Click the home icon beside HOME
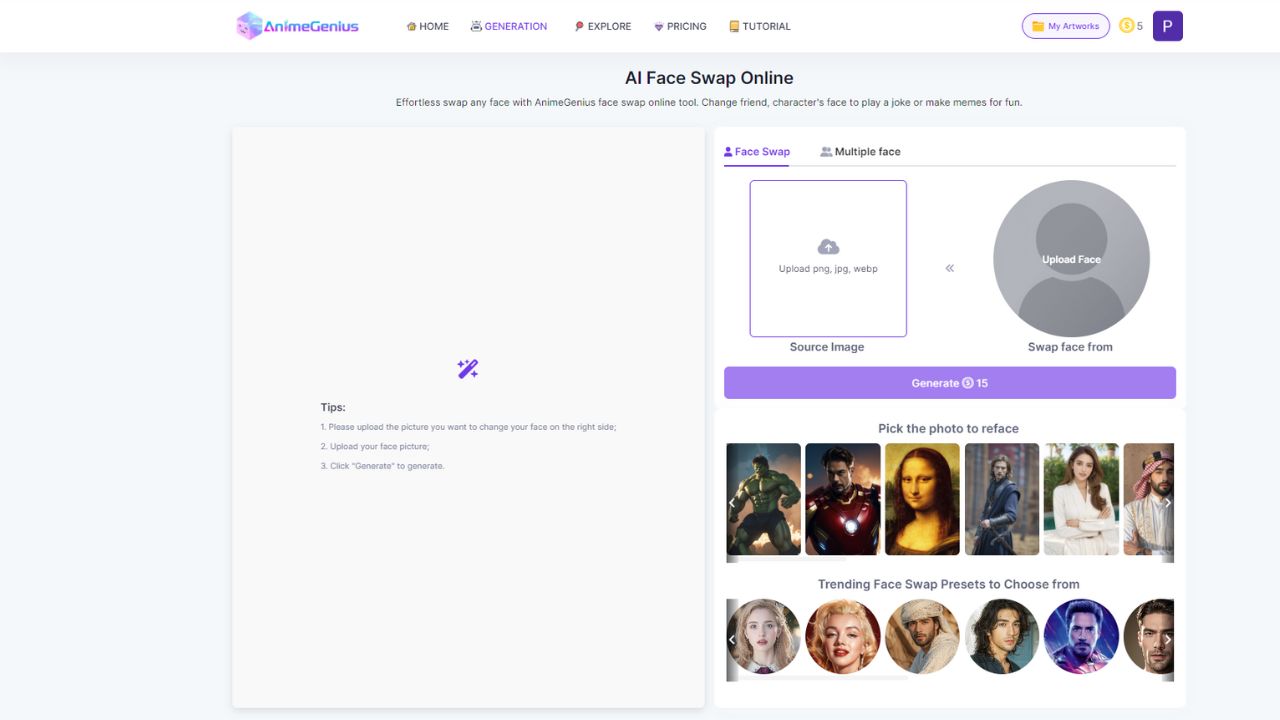Viewport: 1280px width, 720px height. tap(411, 26)
